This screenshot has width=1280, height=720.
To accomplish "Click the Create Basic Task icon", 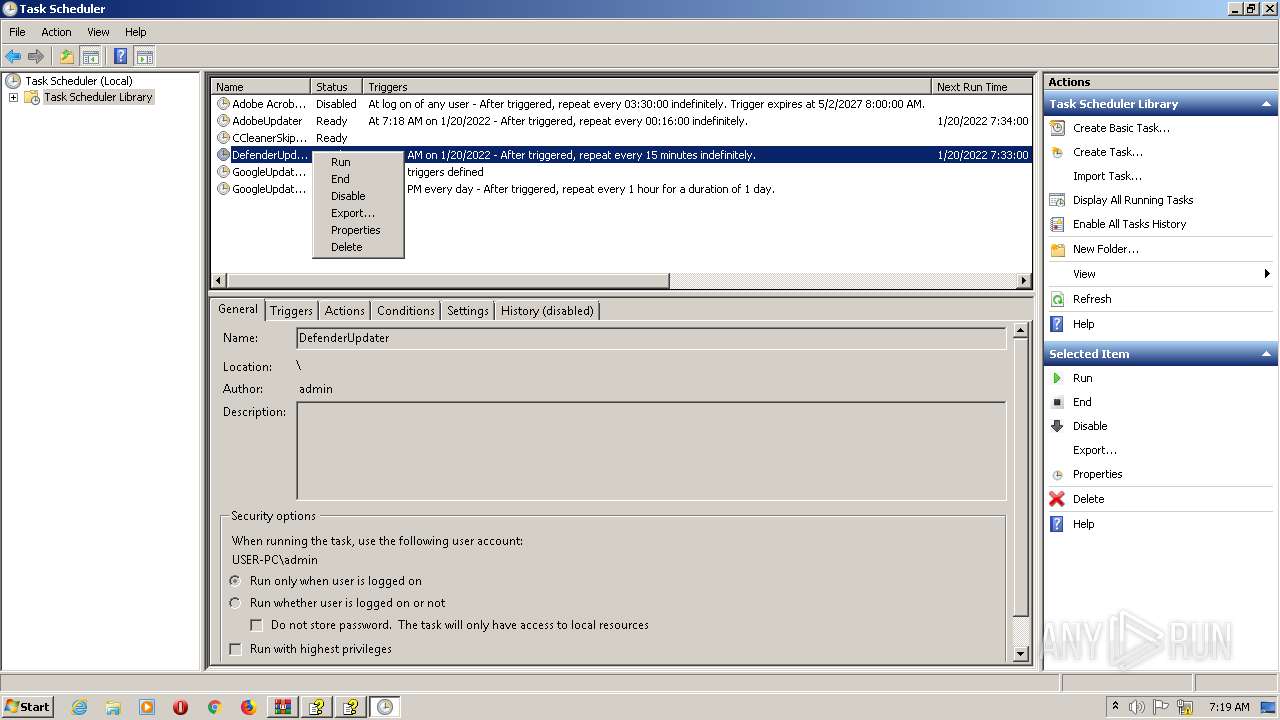I will [1057, 128].
